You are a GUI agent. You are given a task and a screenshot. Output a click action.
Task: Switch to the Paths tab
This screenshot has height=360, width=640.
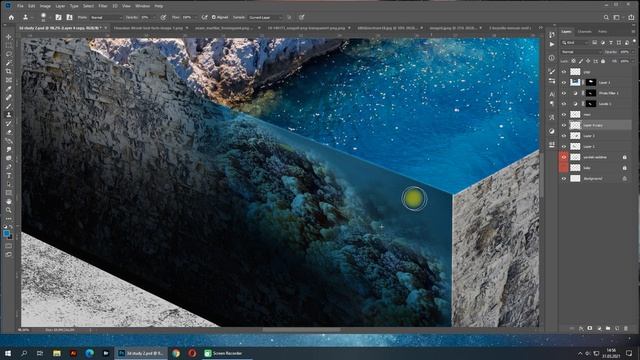point(602,31)
